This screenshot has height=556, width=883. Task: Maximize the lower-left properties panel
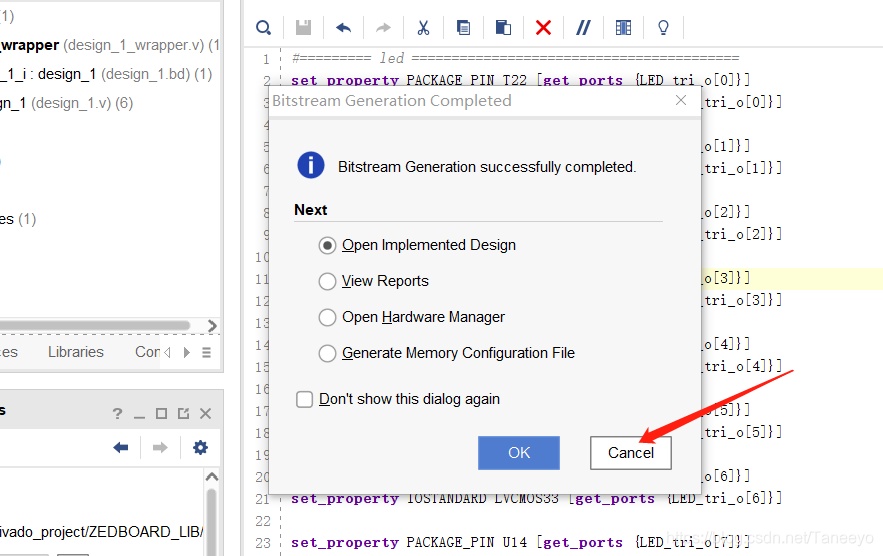tap(162, 414)
